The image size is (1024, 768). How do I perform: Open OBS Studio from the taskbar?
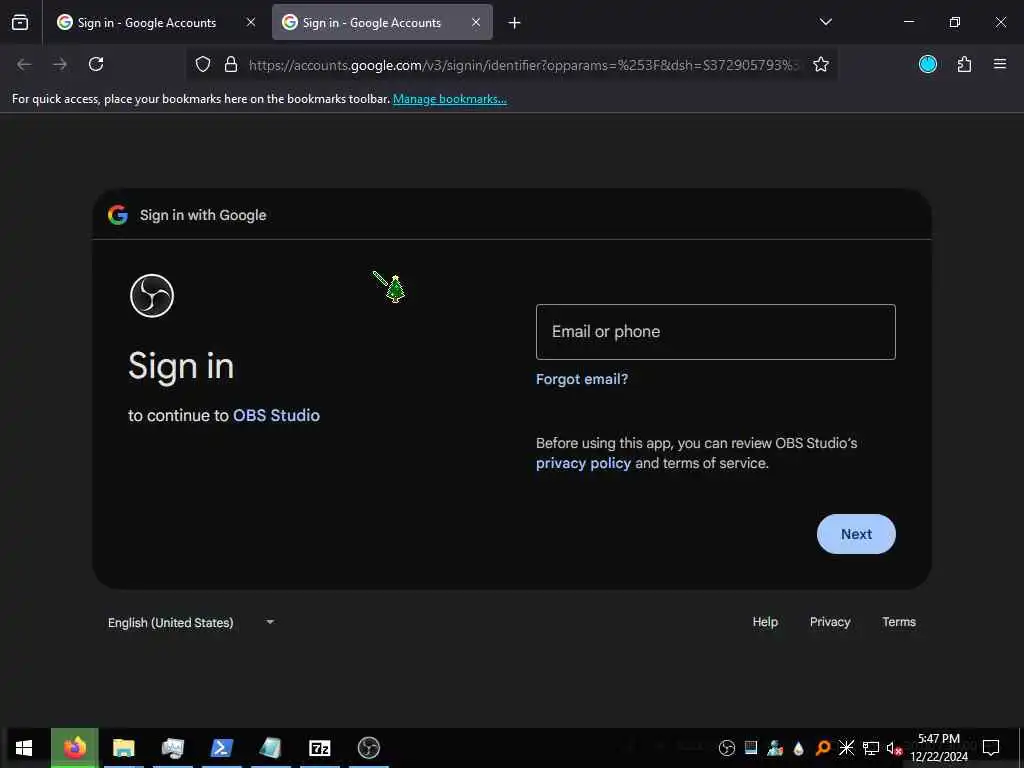pyautogui.click(x=369, y=748)
